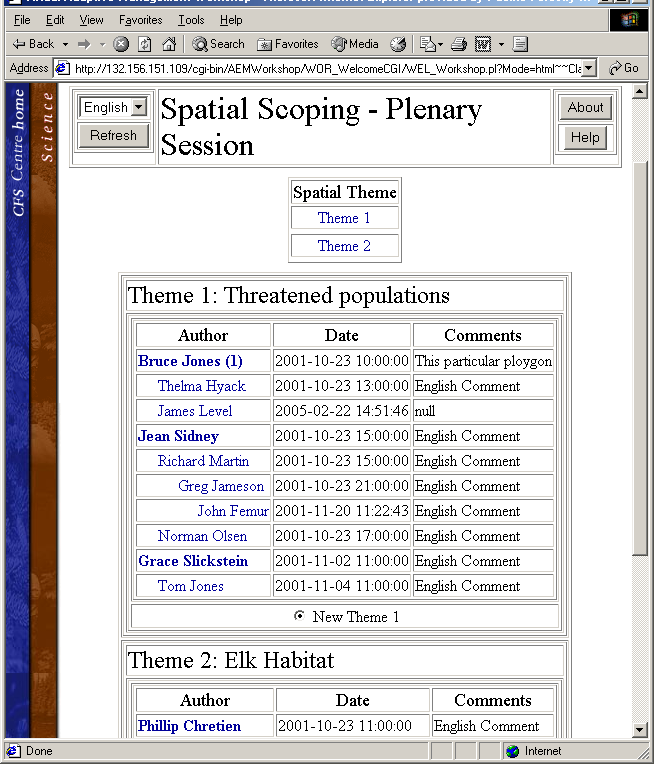Image resolution: width=654 pixels, height=764 pixels.
Task: Click the scrollbar down arrow
Action: click(640, 729)
